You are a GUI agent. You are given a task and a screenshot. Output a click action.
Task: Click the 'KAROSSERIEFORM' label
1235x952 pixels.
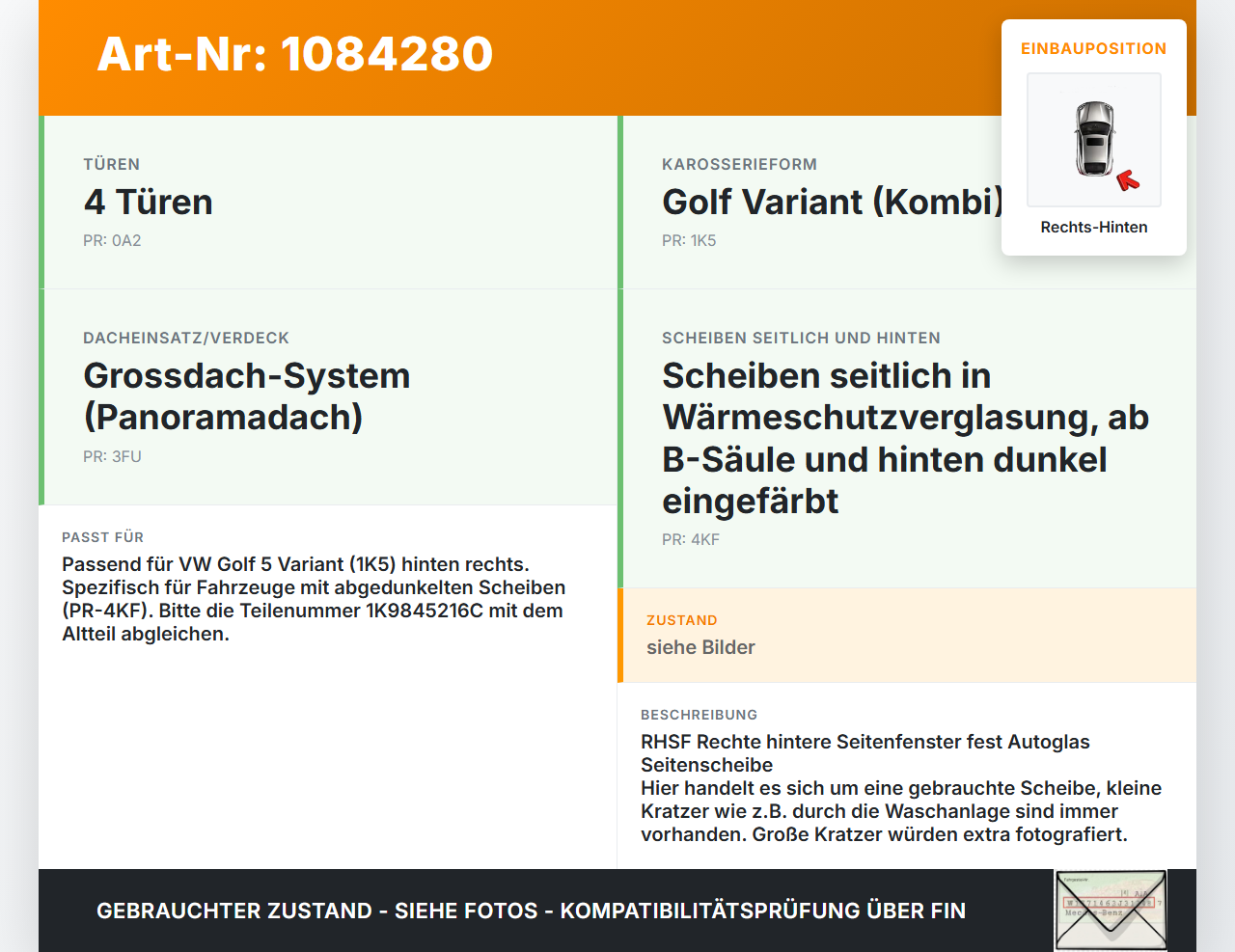pyautogui.click(x=739, y=164)
